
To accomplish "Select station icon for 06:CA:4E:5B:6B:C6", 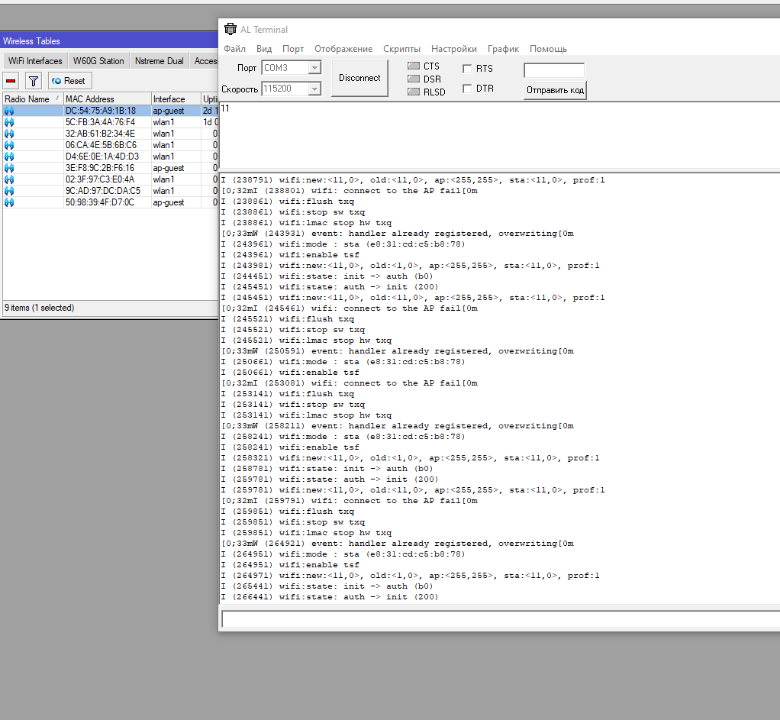I will 9,145.
